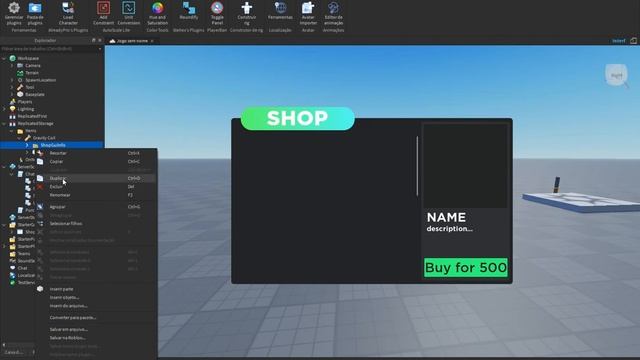Click the NAME label in shop

pyautogui.click(x=446, y=217)
